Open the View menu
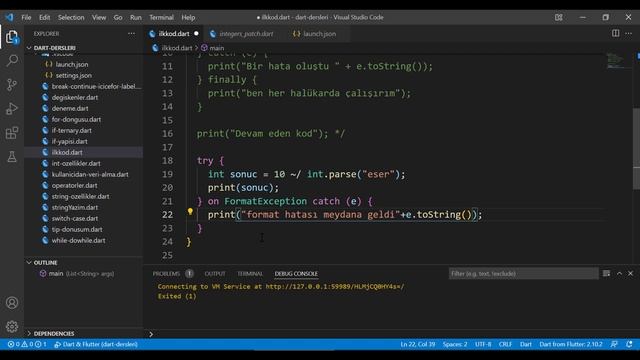Image resolution: width=640 pixels, height=360 pixels. point(99,18)
